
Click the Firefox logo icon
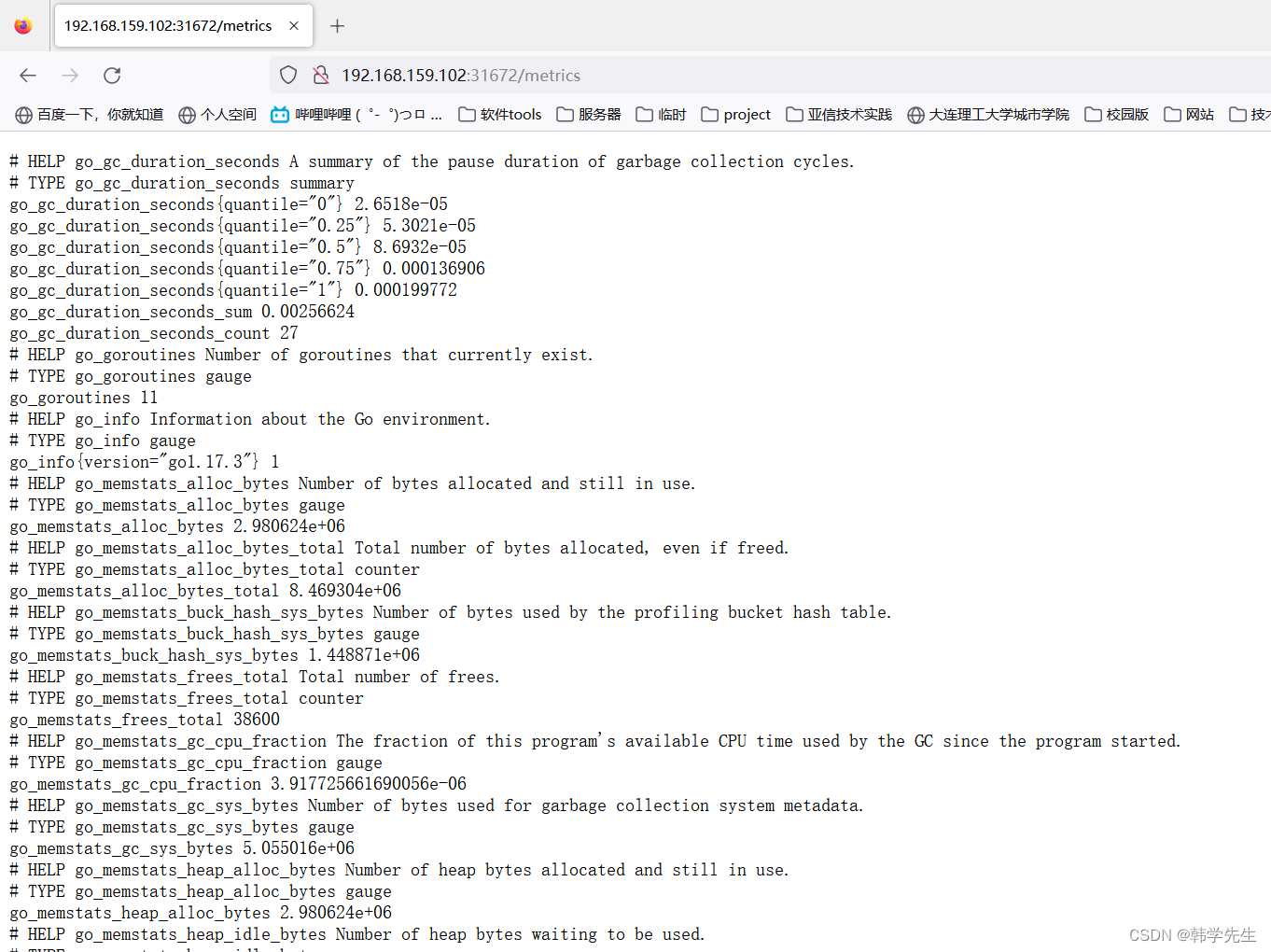(x=23, y=26)
